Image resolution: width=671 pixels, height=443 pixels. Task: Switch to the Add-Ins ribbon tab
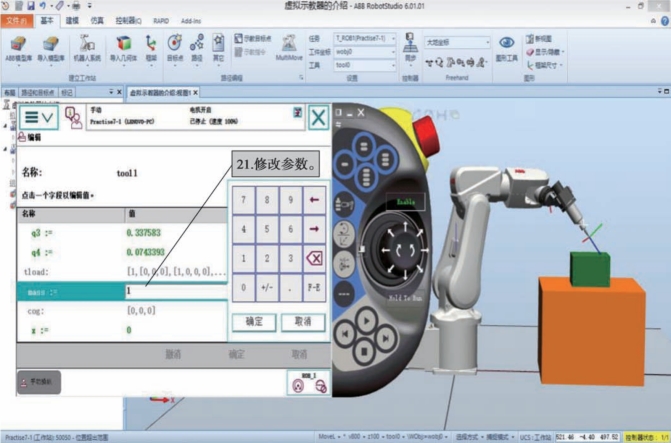click(191, 21)
